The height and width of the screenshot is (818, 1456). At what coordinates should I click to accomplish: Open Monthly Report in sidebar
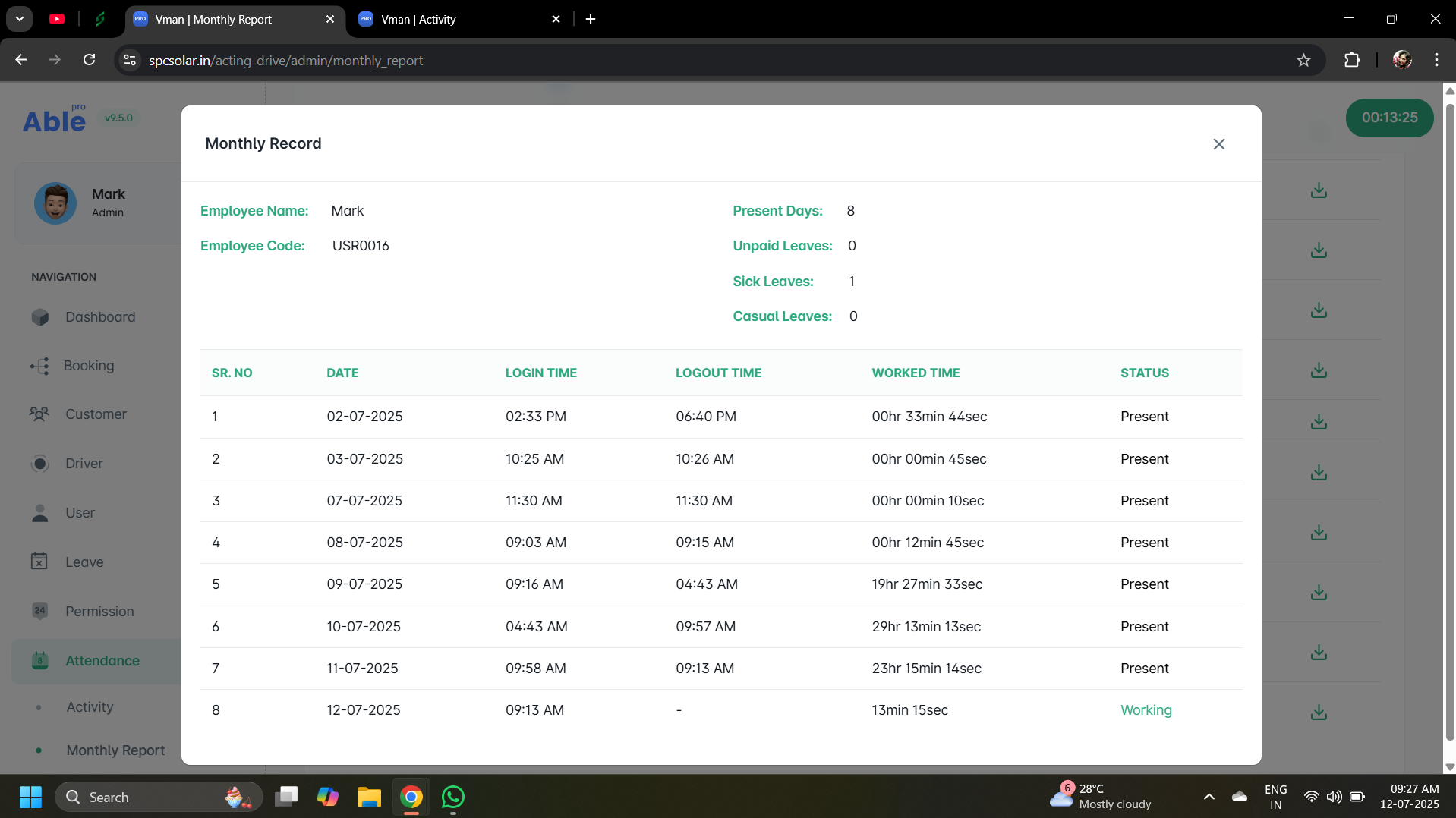(x=115, y=750)
